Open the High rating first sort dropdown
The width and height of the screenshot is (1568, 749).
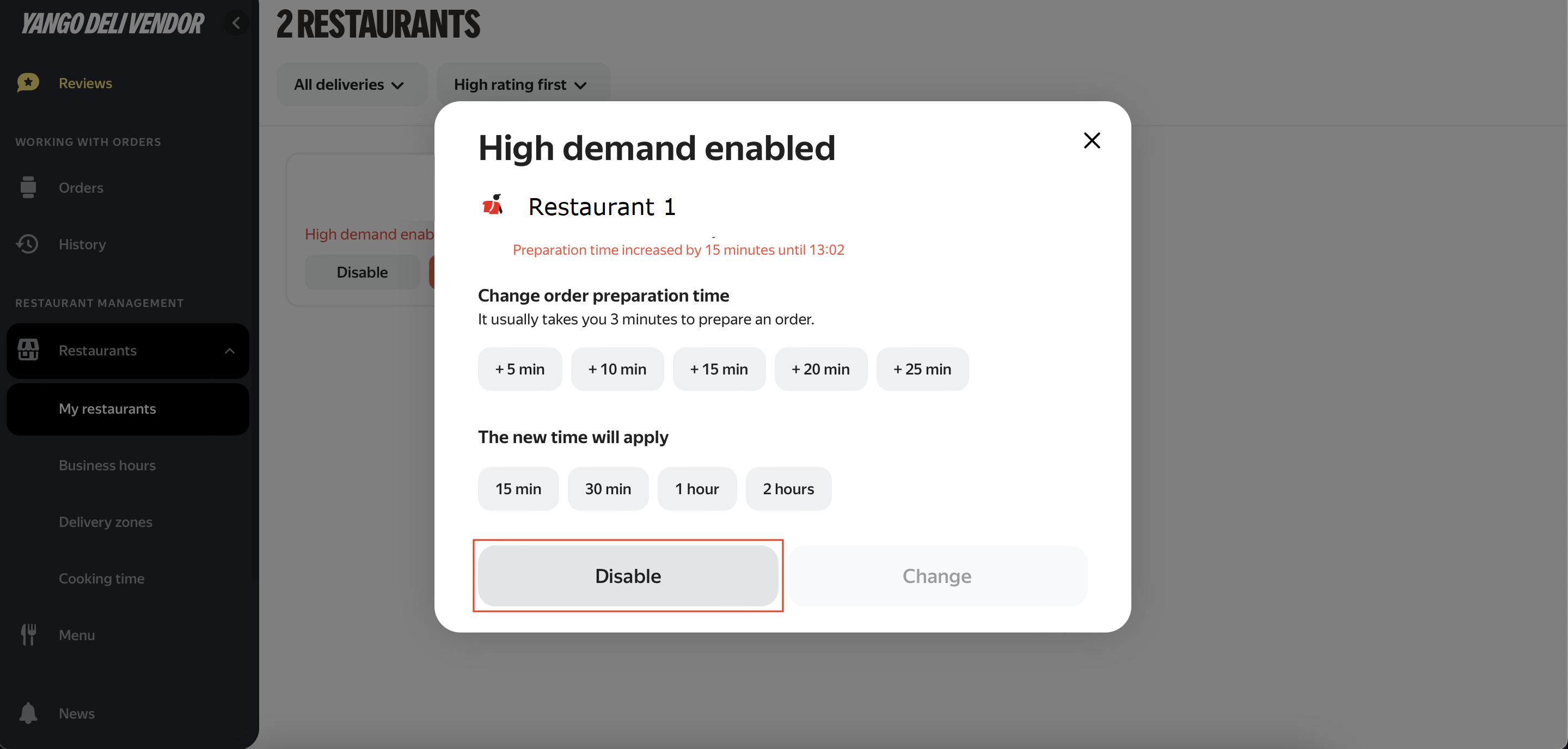pyautogui.click(x=522, y=84)
